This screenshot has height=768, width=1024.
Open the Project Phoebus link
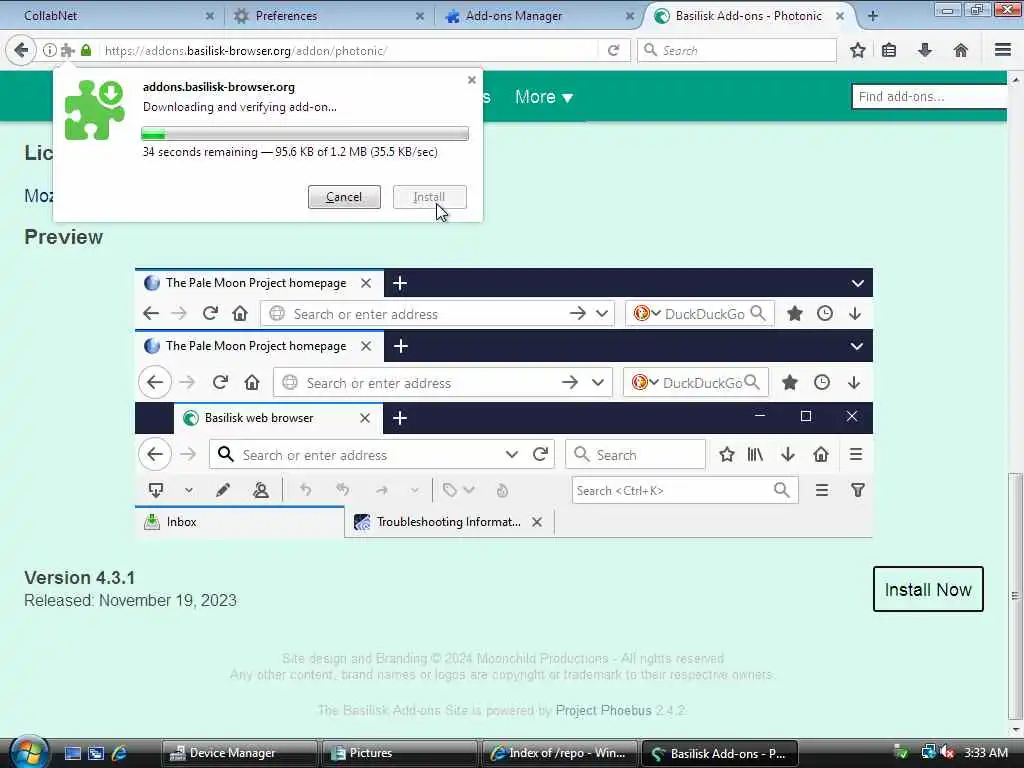603,711
